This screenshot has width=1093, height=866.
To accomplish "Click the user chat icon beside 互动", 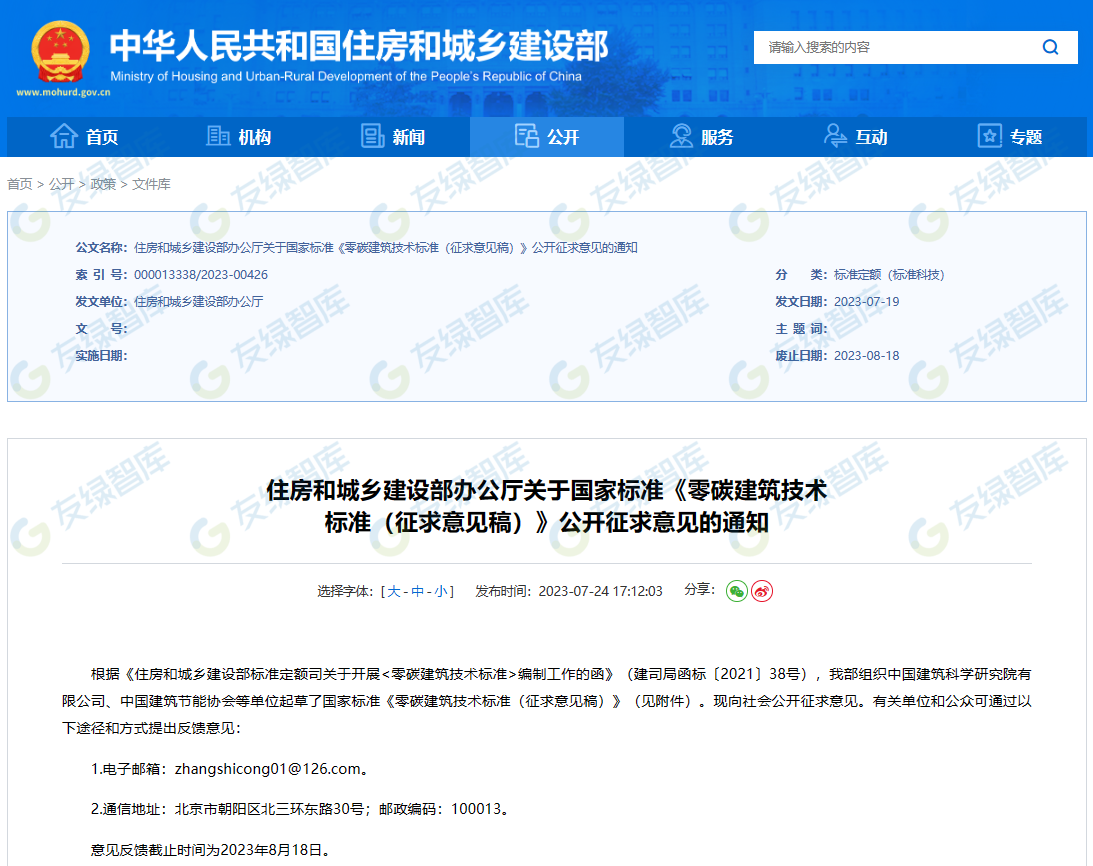I will (835, 136).
